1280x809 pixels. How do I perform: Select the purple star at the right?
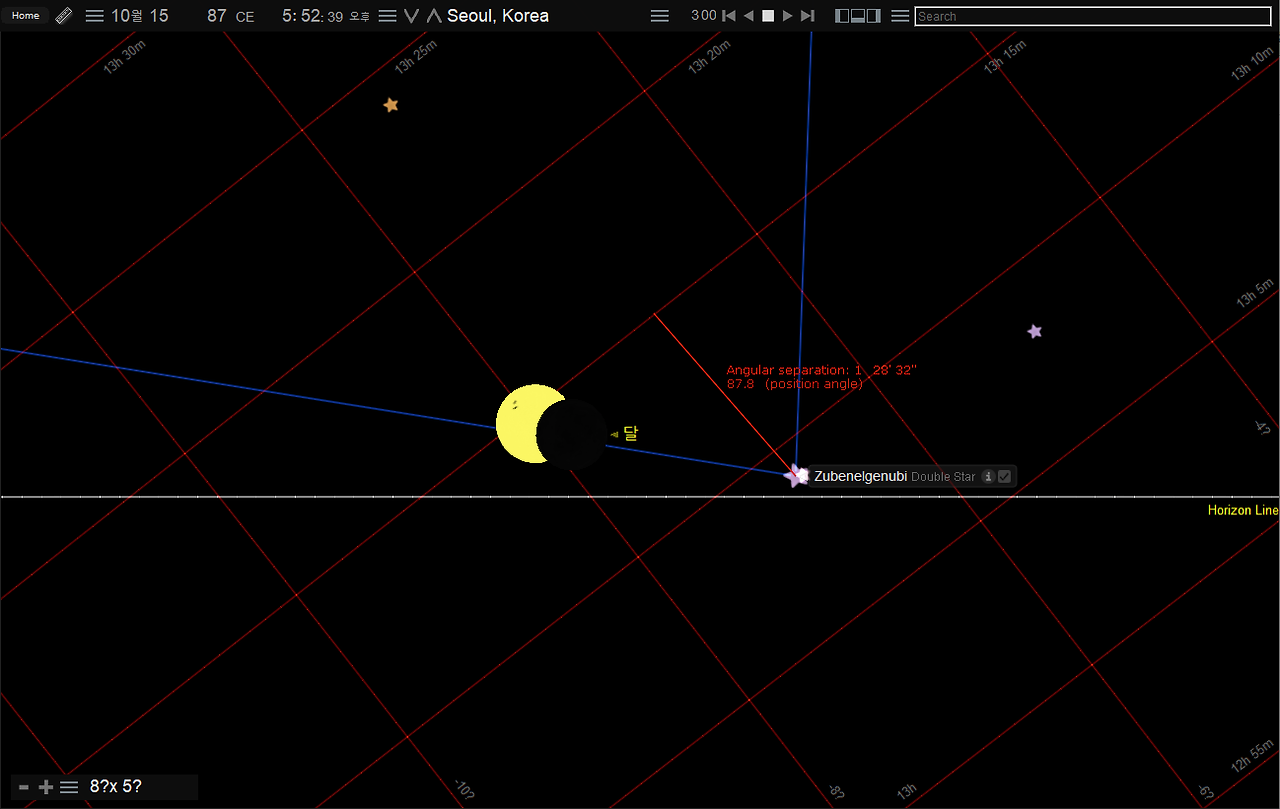[x=1035, y=331]
